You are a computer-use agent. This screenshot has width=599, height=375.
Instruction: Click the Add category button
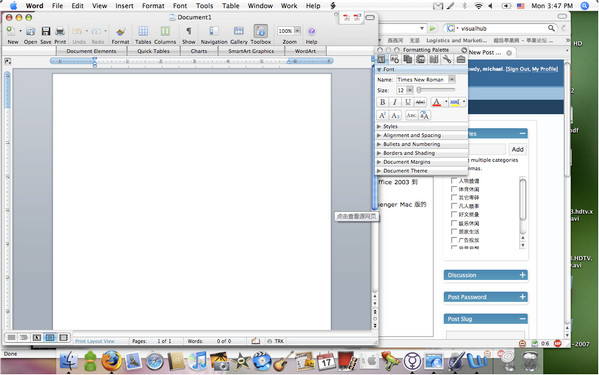517,149
